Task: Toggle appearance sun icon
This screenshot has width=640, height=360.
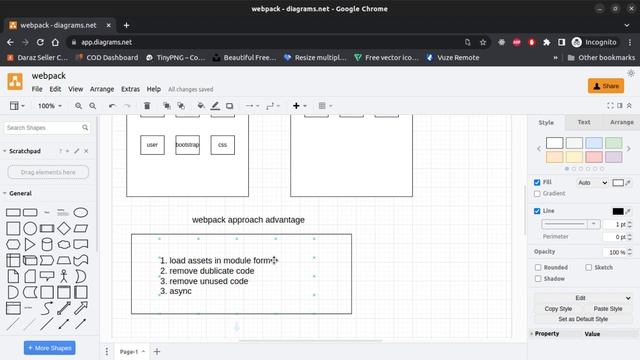Action: pos(631,73)
